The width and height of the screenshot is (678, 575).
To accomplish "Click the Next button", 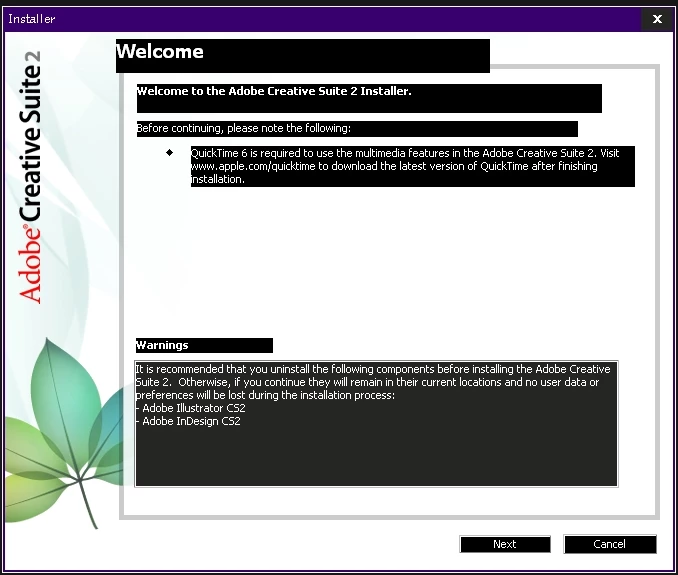I will 505,544.
